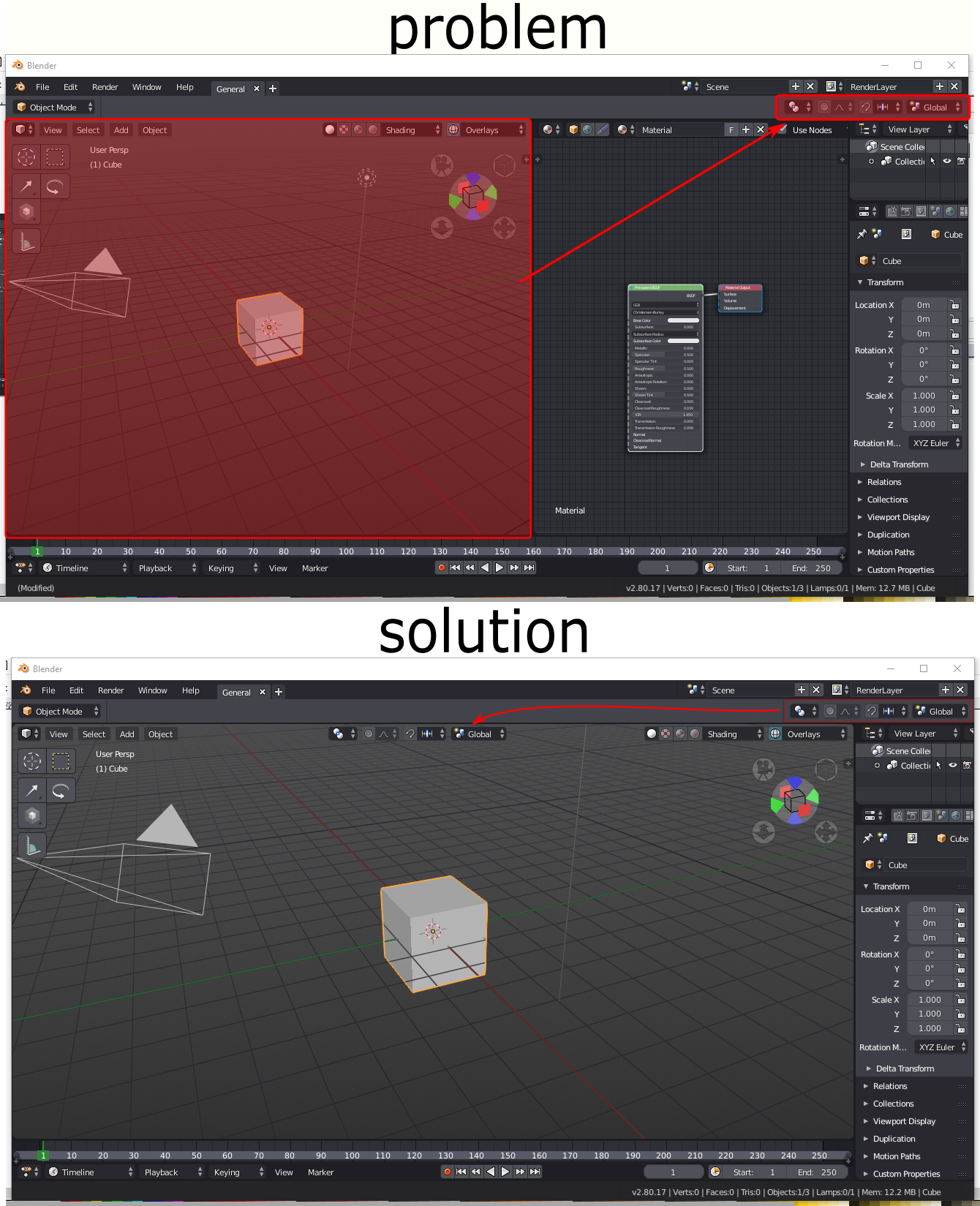The height and width of the screenshot is (1206, 980).
Task: Toggle Location X lock in top window
Action: point(954,305)
